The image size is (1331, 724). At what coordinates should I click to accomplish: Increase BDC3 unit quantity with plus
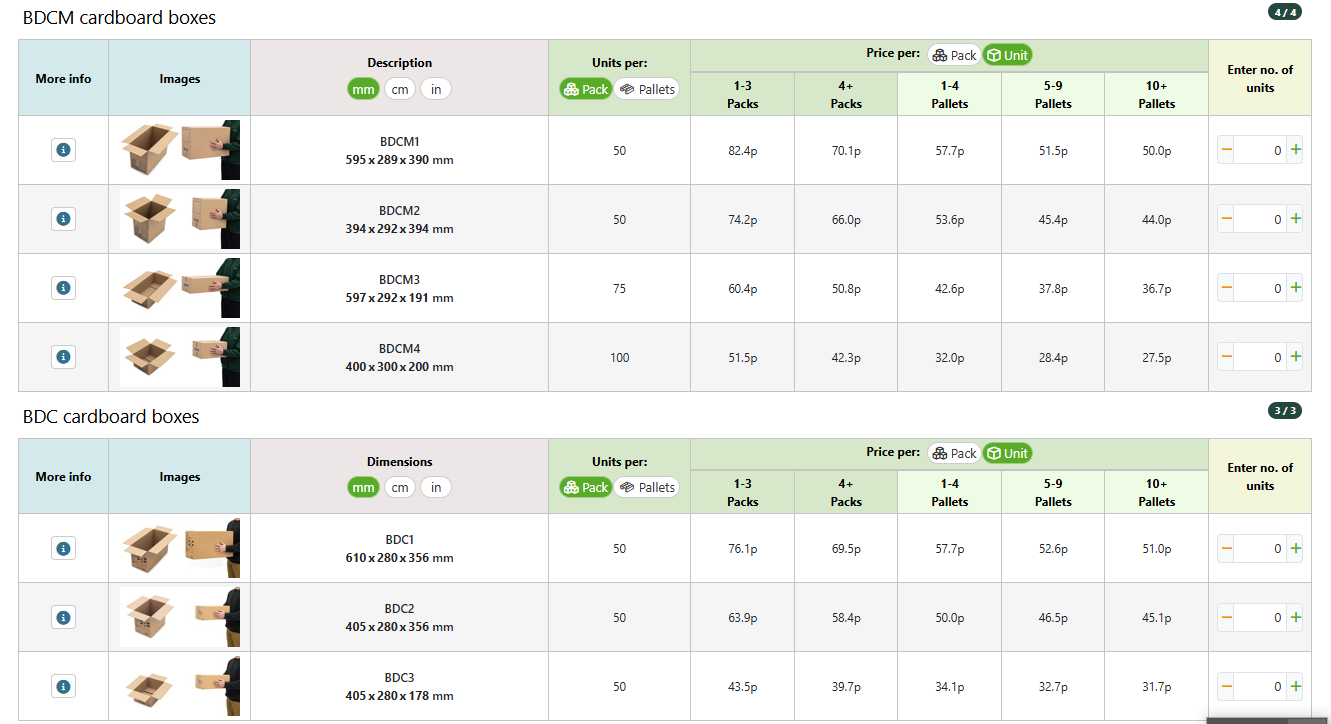click(x=1295, y=686)
